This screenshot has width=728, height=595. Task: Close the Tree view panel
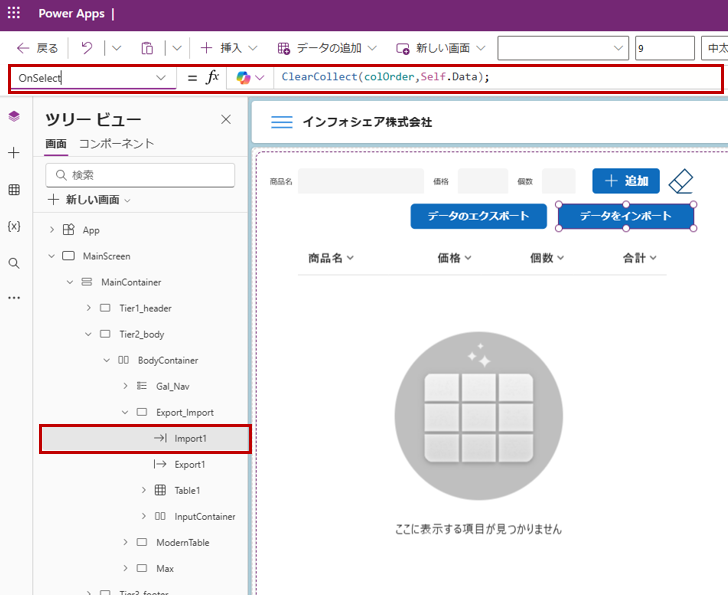tap(226, 120)
